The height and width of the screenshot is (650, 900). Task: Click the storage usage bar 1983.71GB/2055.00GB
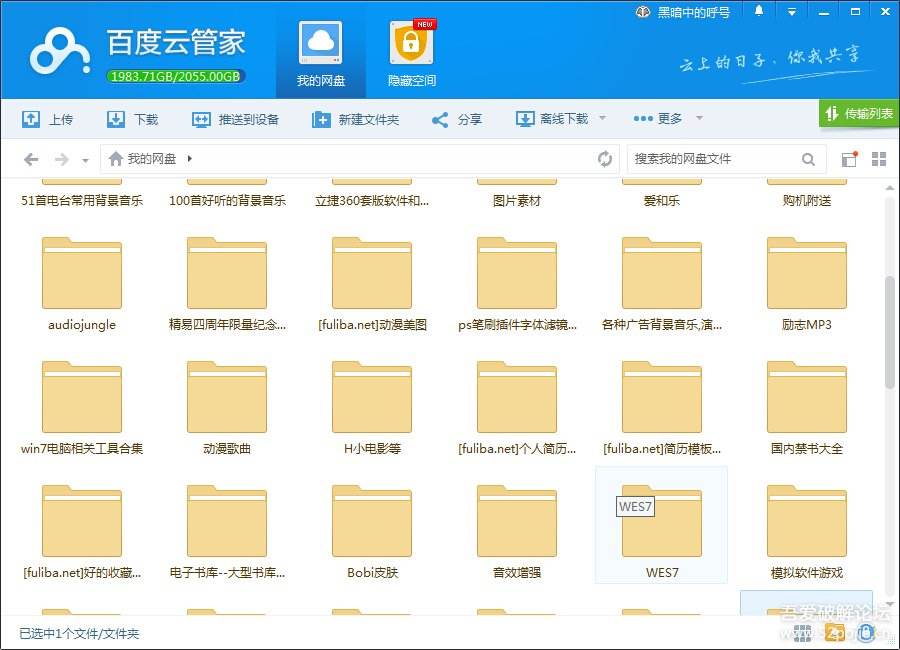[x=175, y=76]
